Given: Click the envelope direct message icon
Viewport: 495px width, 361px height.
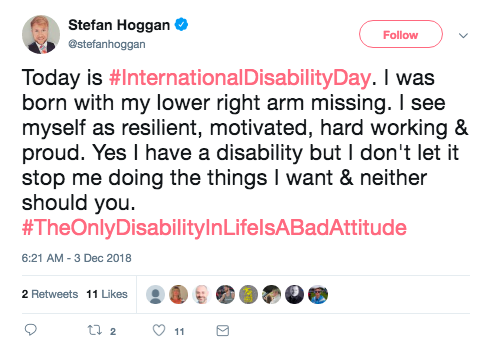Looking at the screenshot, I should point(223,331).
